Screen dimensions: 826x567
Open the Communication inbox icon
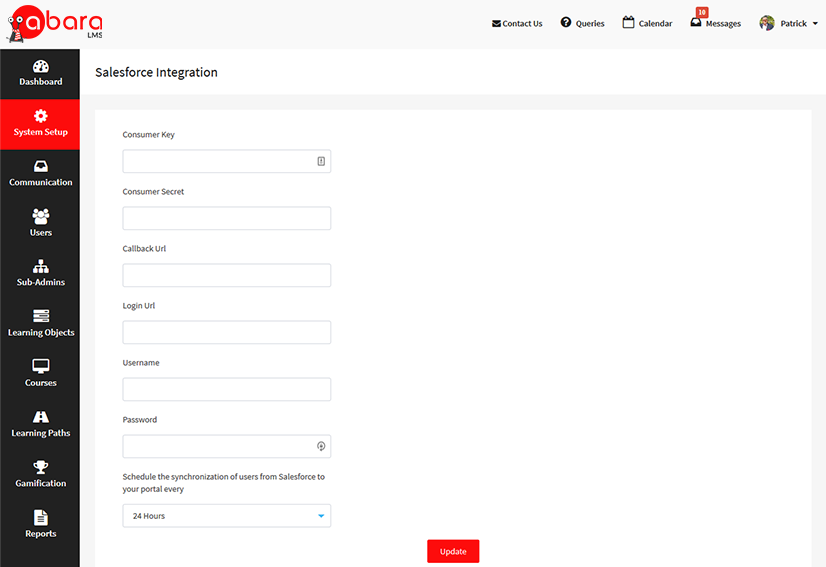41,167
